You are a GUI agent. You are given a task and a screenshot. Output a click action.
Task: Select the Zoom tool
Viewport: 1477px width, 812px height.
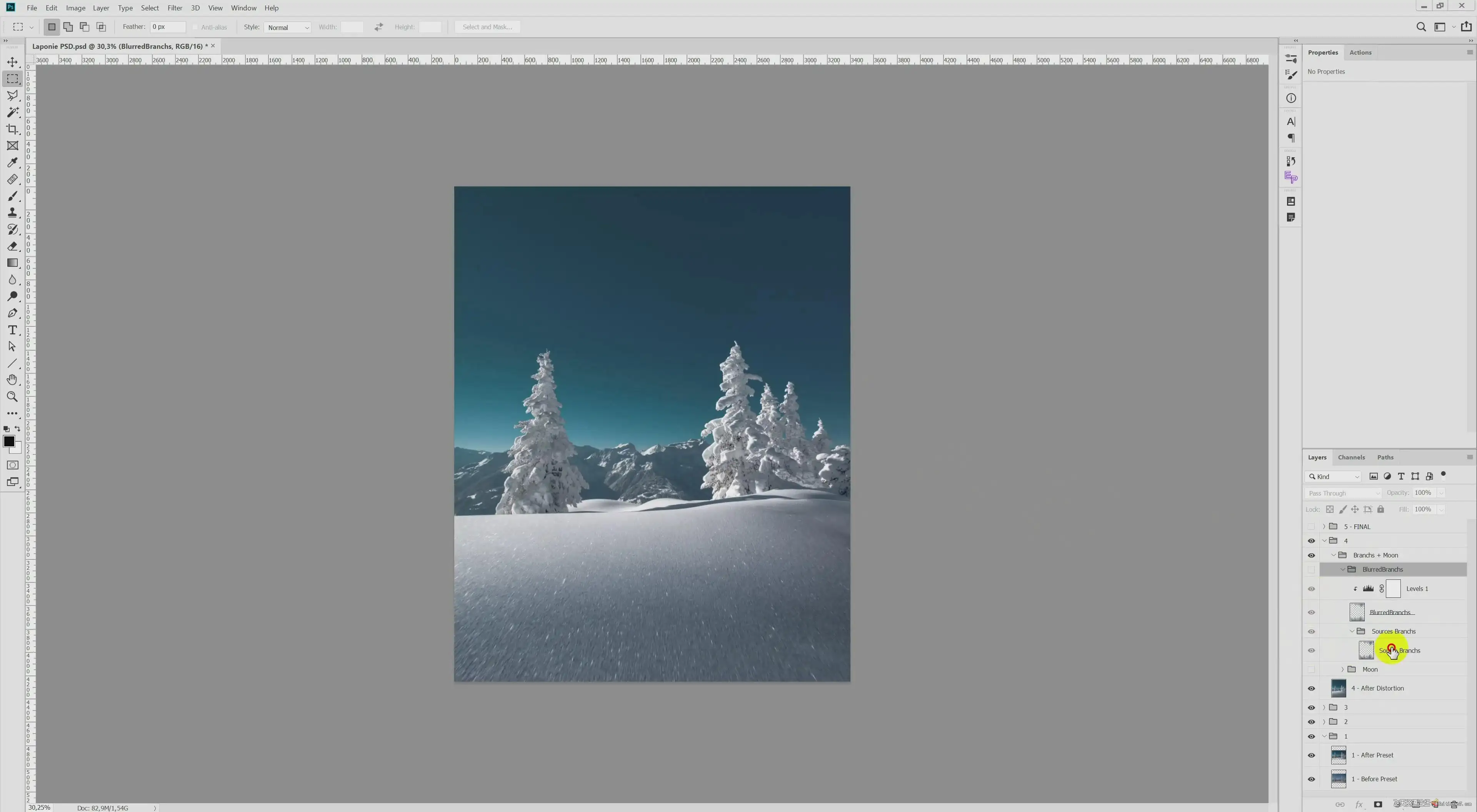[13, 396]
